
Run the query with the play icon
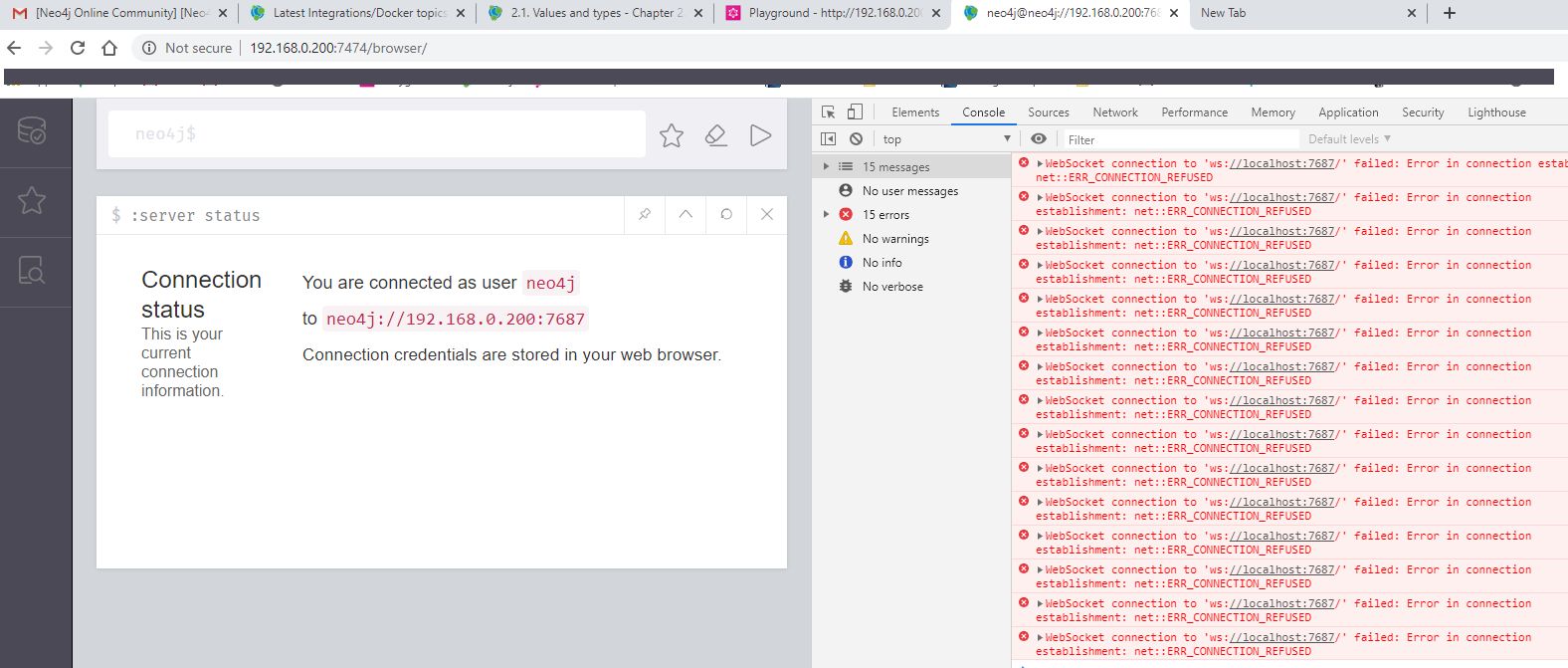(x=760, y=135)
